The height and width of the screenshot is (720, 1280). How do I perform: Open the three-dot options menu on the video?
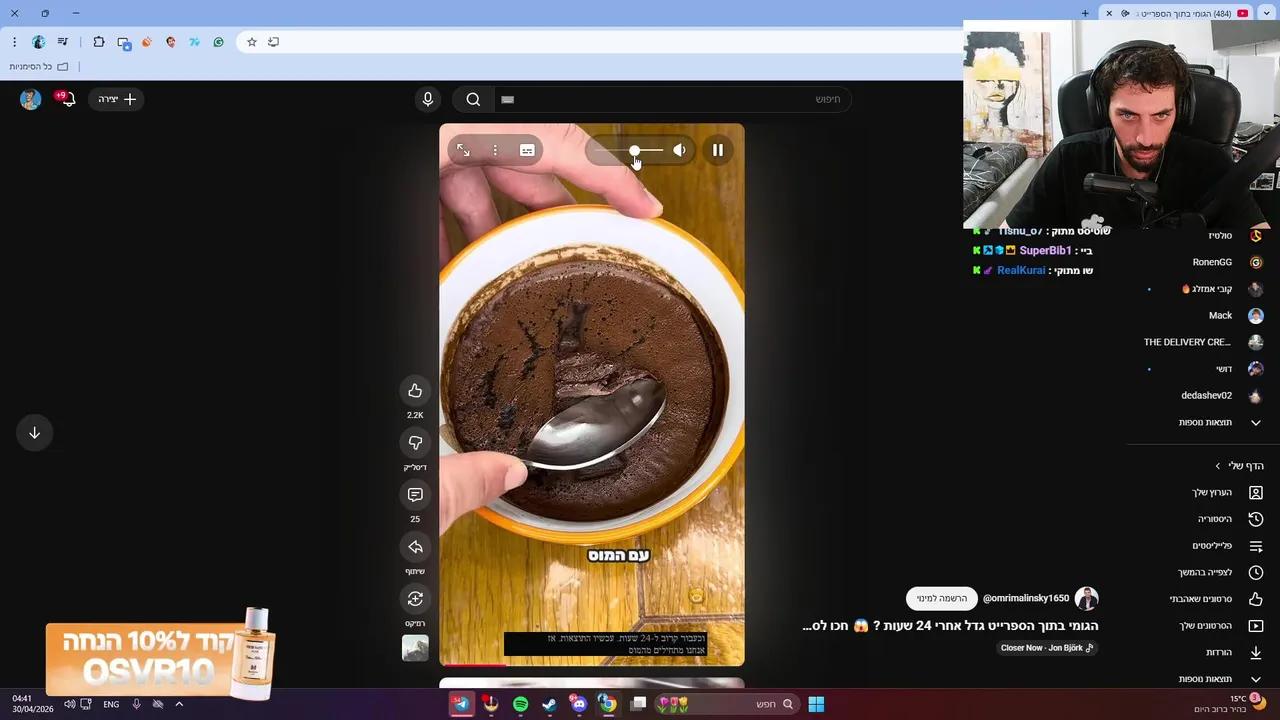[495, 150]
